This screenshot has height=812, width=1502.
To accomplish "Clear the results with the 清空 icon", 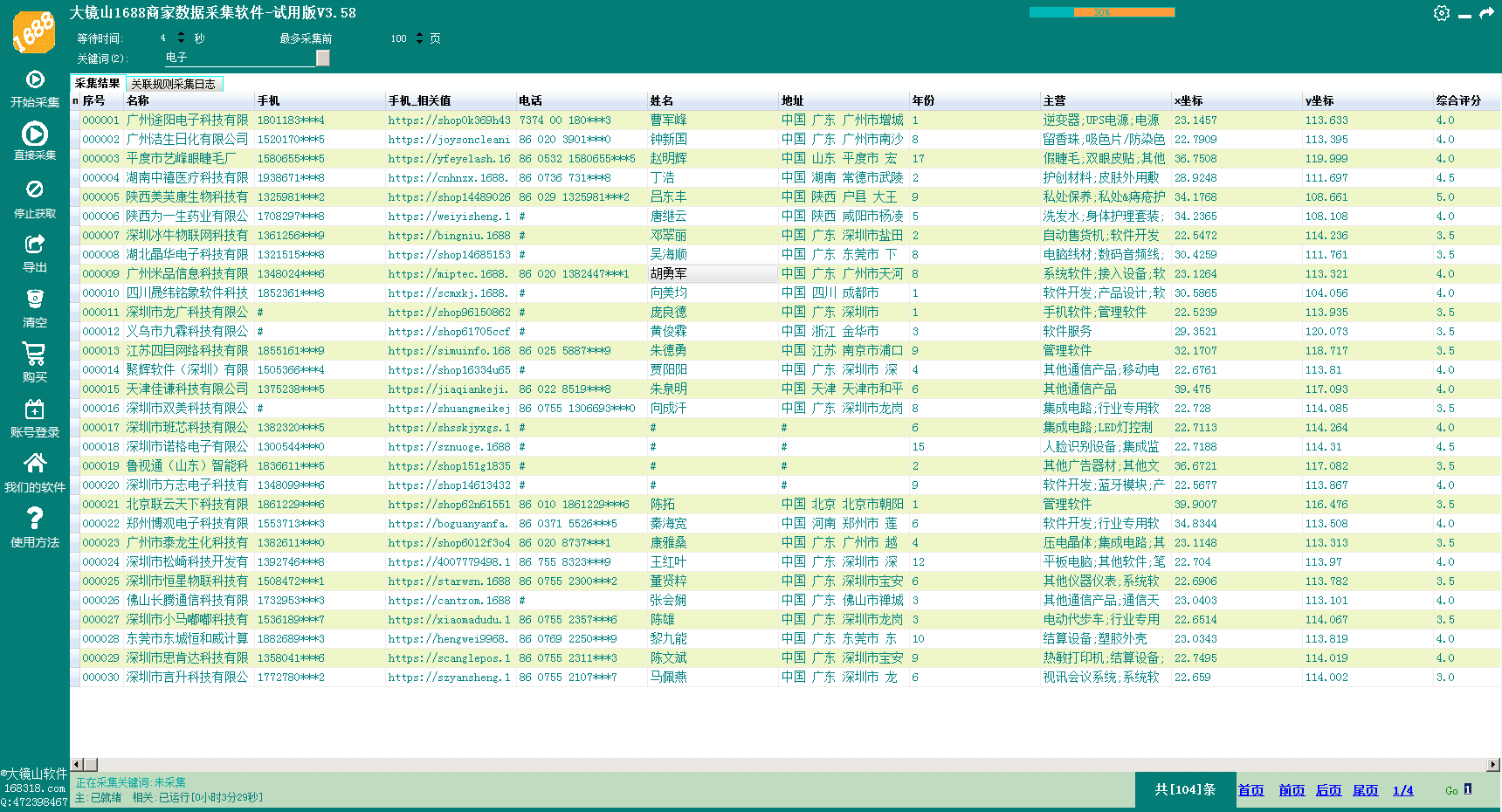I will [35, 299].
